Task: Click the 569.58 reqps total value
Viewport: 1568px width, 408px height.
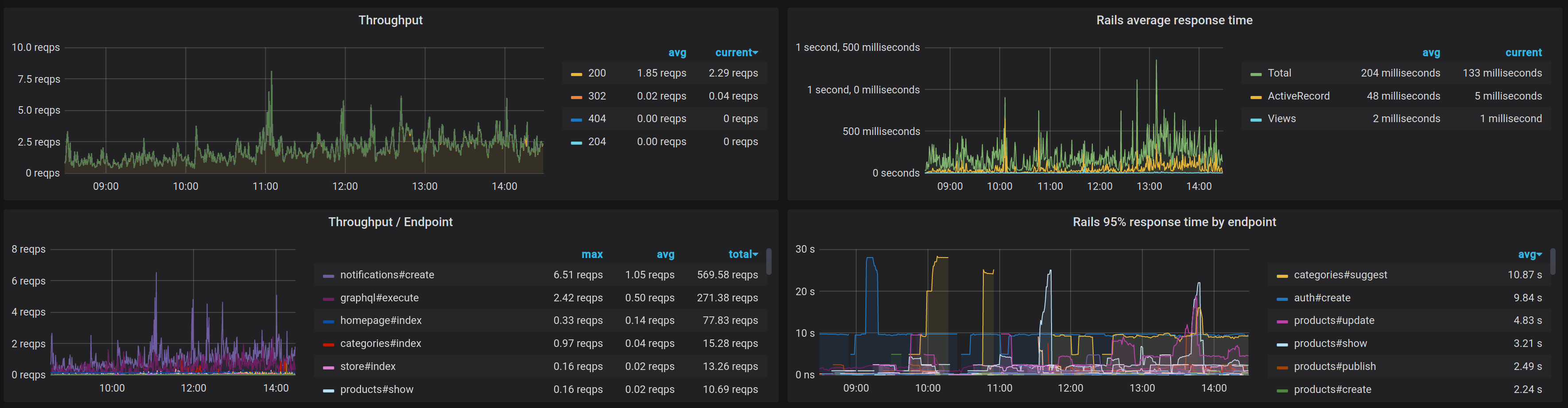Action: [x=727, y=275]
